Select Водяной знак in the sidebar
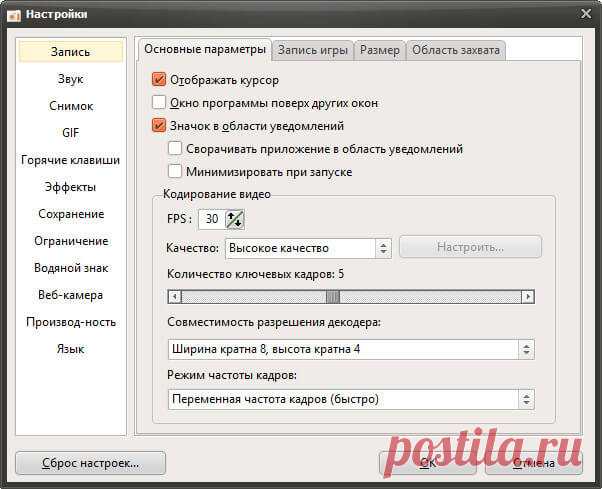The height and width of the screenshot is (489, 602). (x=71, y=268)
